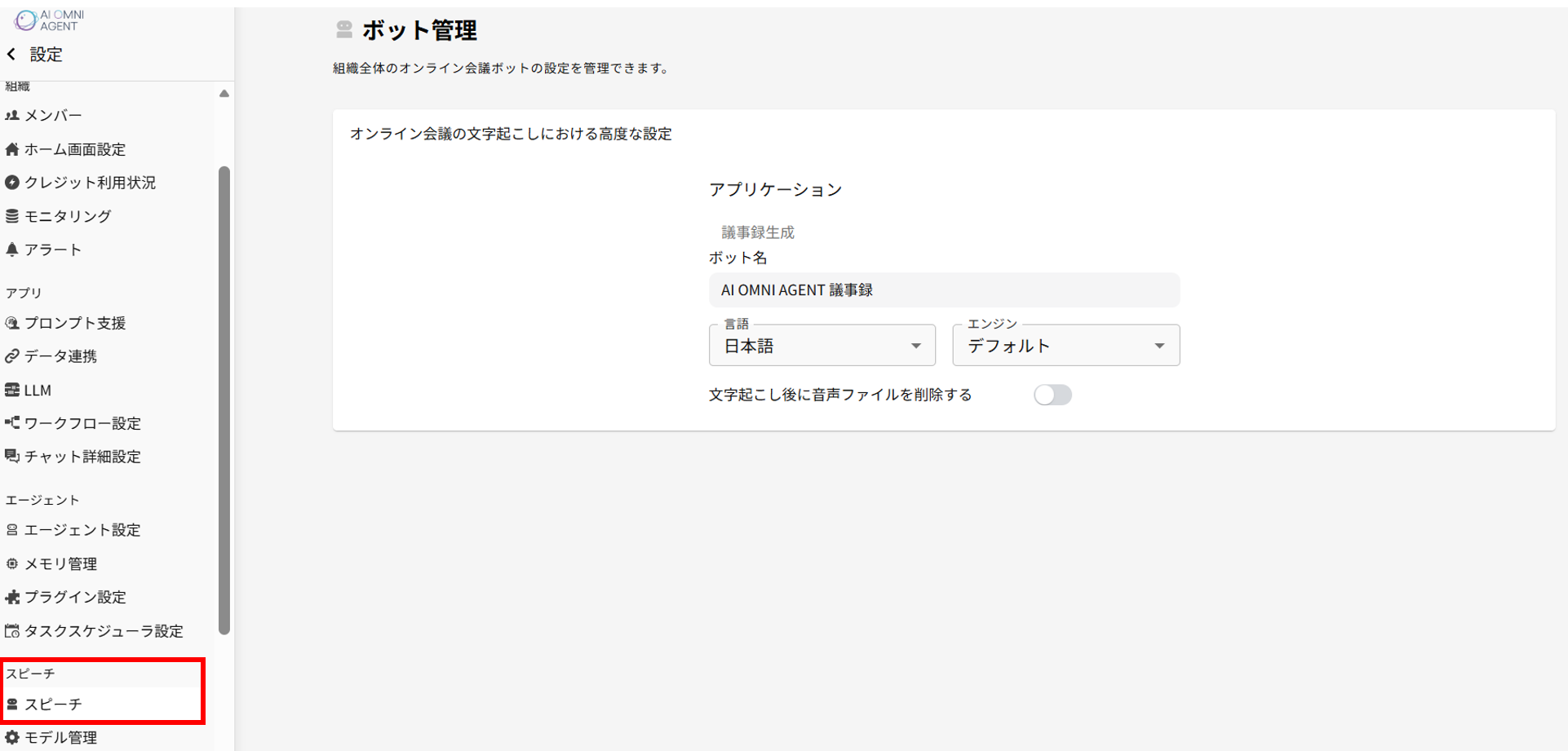1568x751 pixels.
Task: Click the AI OMNI AGENT logo
Action: (x=51, y=20)
